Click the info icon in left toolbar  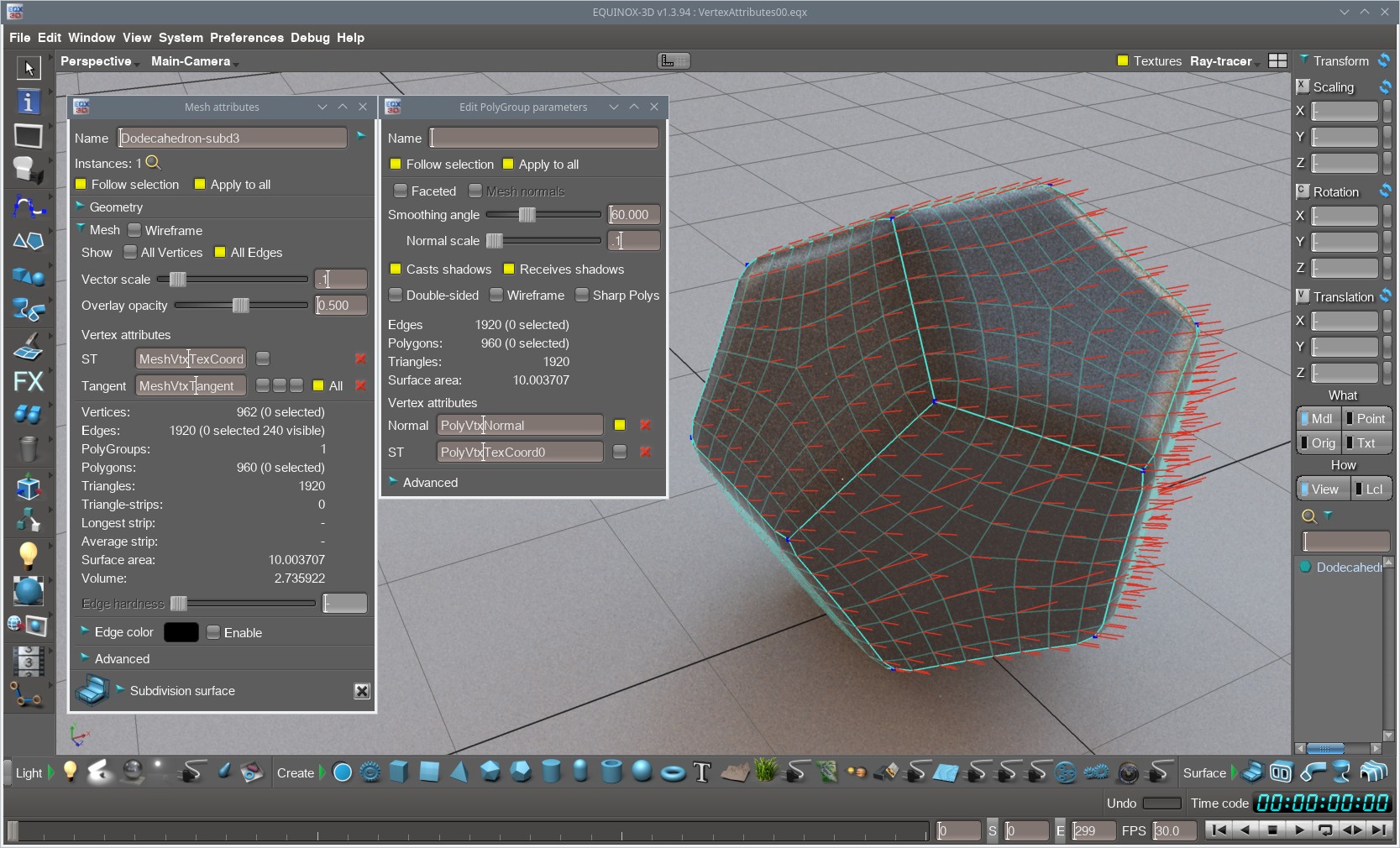(28, 102)
